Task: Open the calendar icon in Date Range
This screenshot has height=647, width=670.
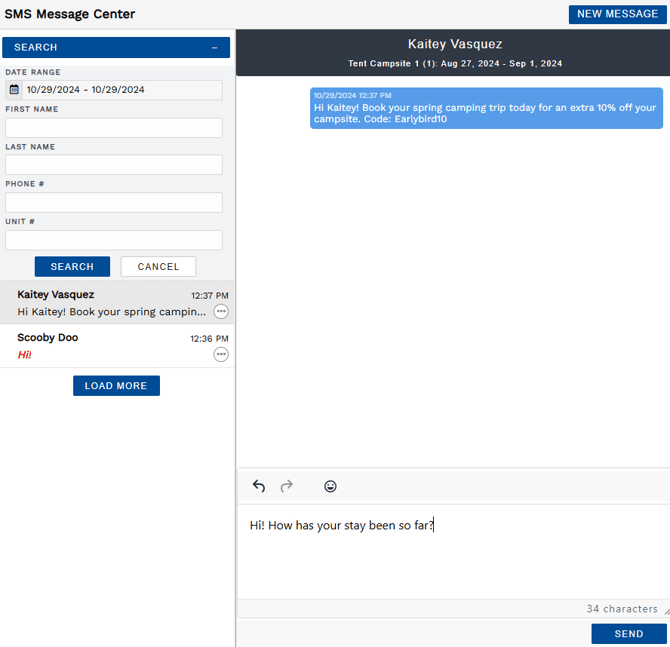Action: coord(15,90)
